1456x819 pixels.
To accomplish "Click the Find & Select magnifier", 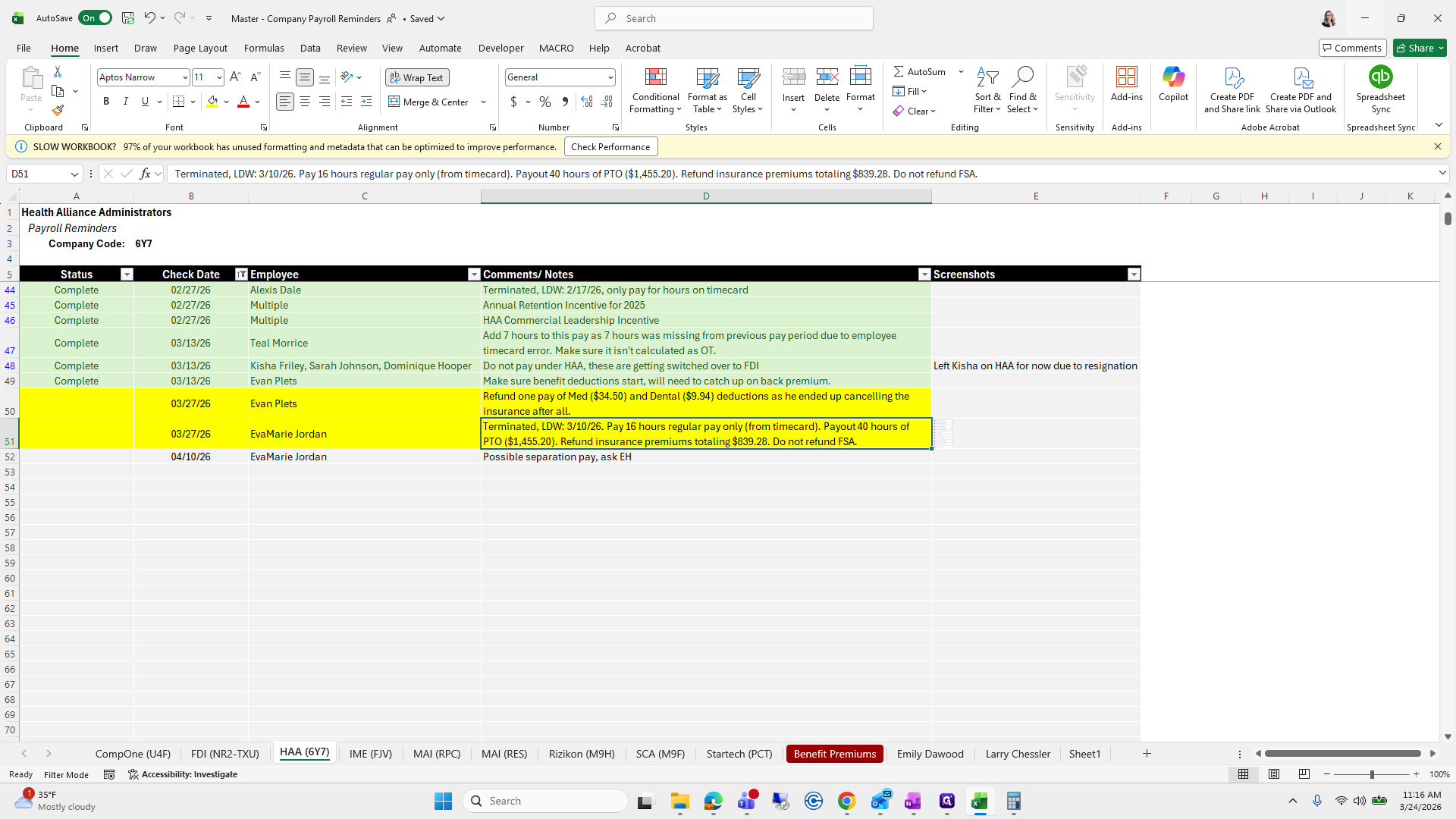I will coord(1022,77).
